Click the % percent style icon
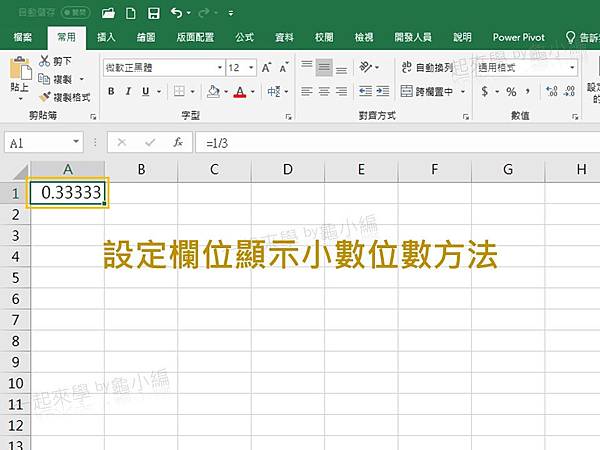Image resolution: width=600 pixels, height=450 pixels. pos(511,91)
